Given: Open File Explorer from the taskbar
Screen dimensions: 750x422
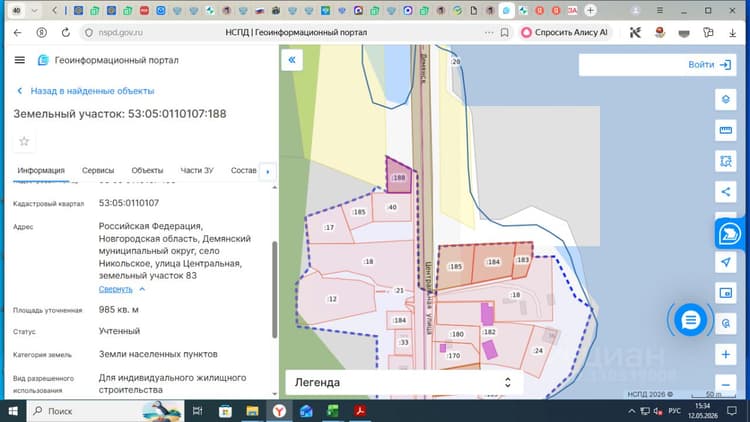Looking at the screenshot, I should coord(252,411).
